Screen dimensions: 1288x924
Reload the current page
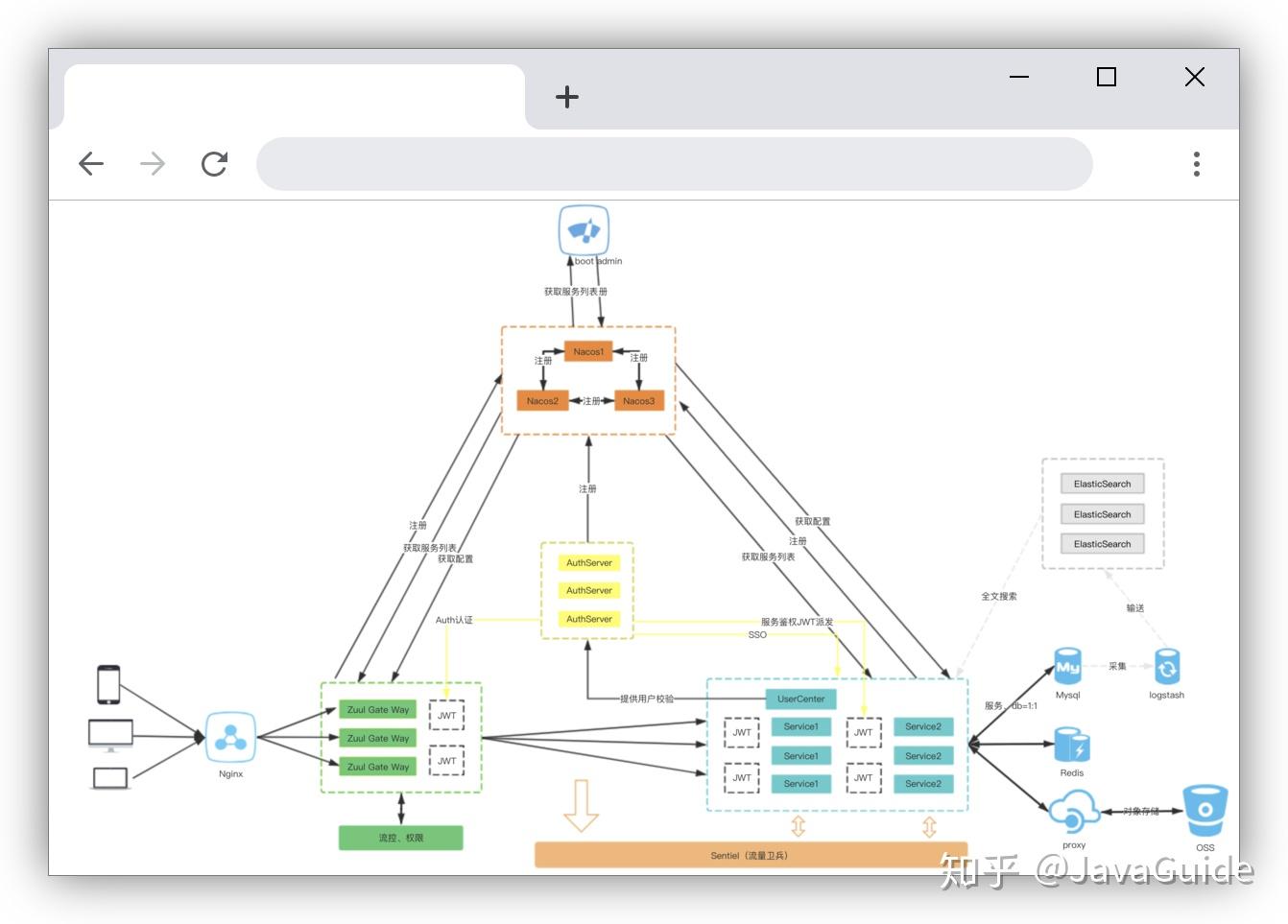pyautogui.click(x=214, y=164)
